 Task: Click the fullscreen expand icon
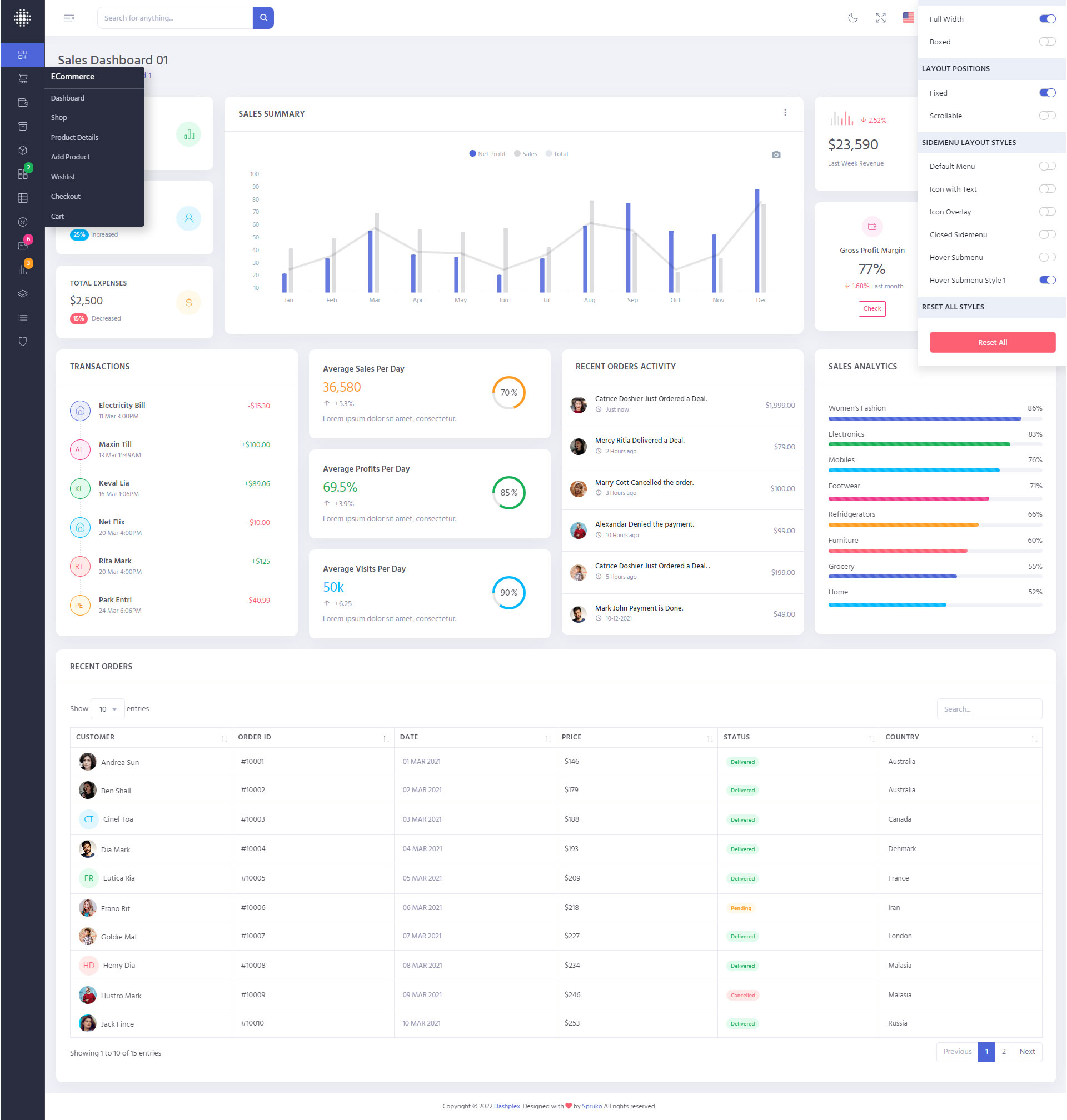coord(880,18)
